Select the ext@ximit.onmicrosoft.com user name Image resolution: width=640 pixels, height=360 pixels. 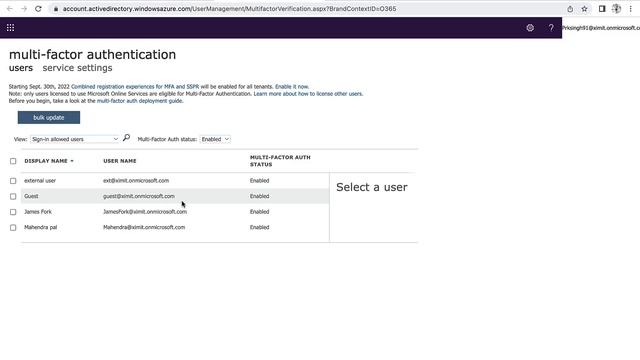[136, 180]
